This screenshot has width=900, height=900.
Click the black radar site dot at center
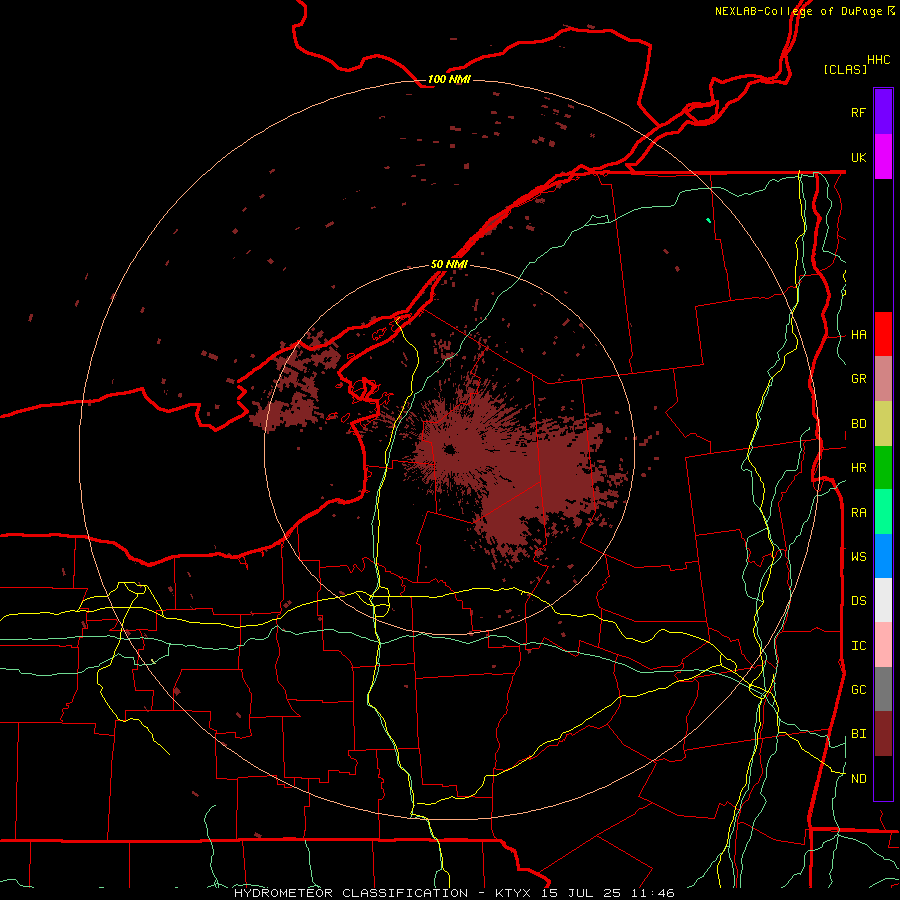(x=449, y=449)
